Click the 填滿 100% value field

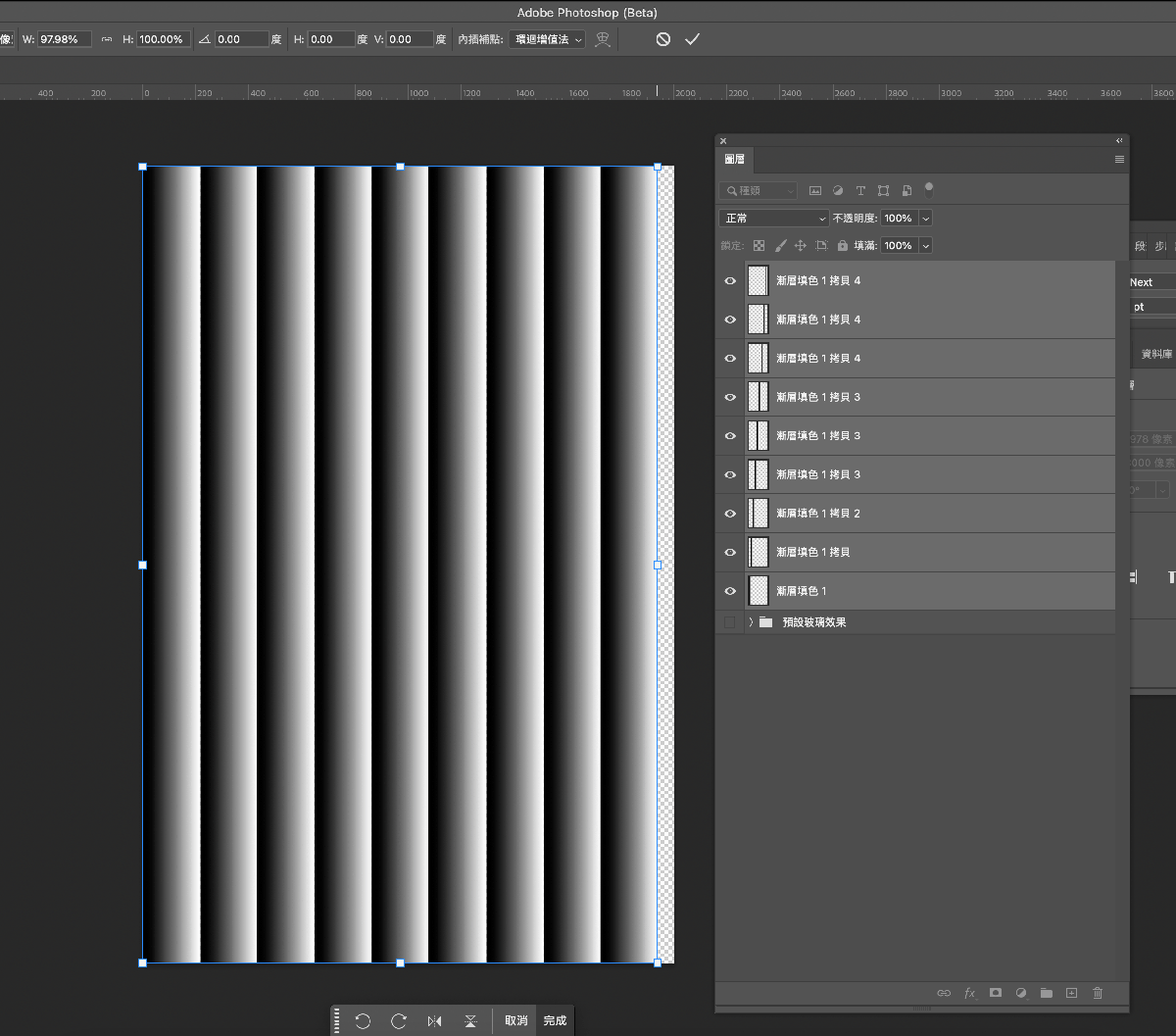pos(899,245)
